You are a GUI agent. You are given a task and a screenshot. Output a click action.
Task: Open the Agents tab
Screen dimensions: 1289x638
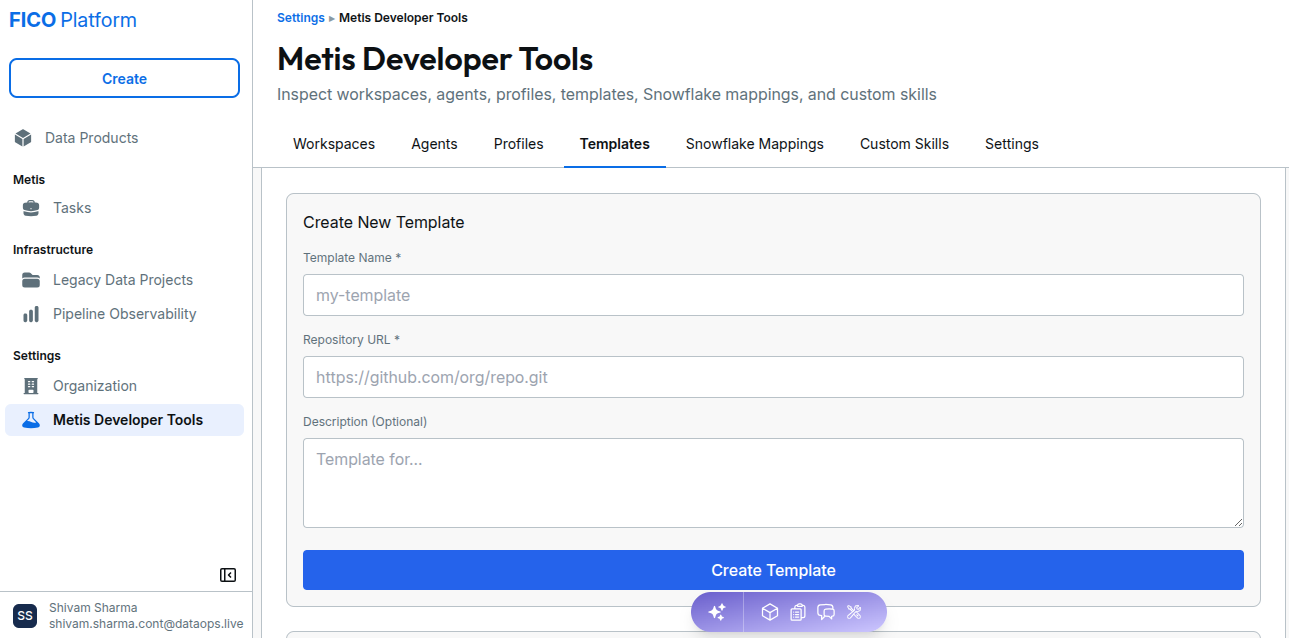[434, 144]
